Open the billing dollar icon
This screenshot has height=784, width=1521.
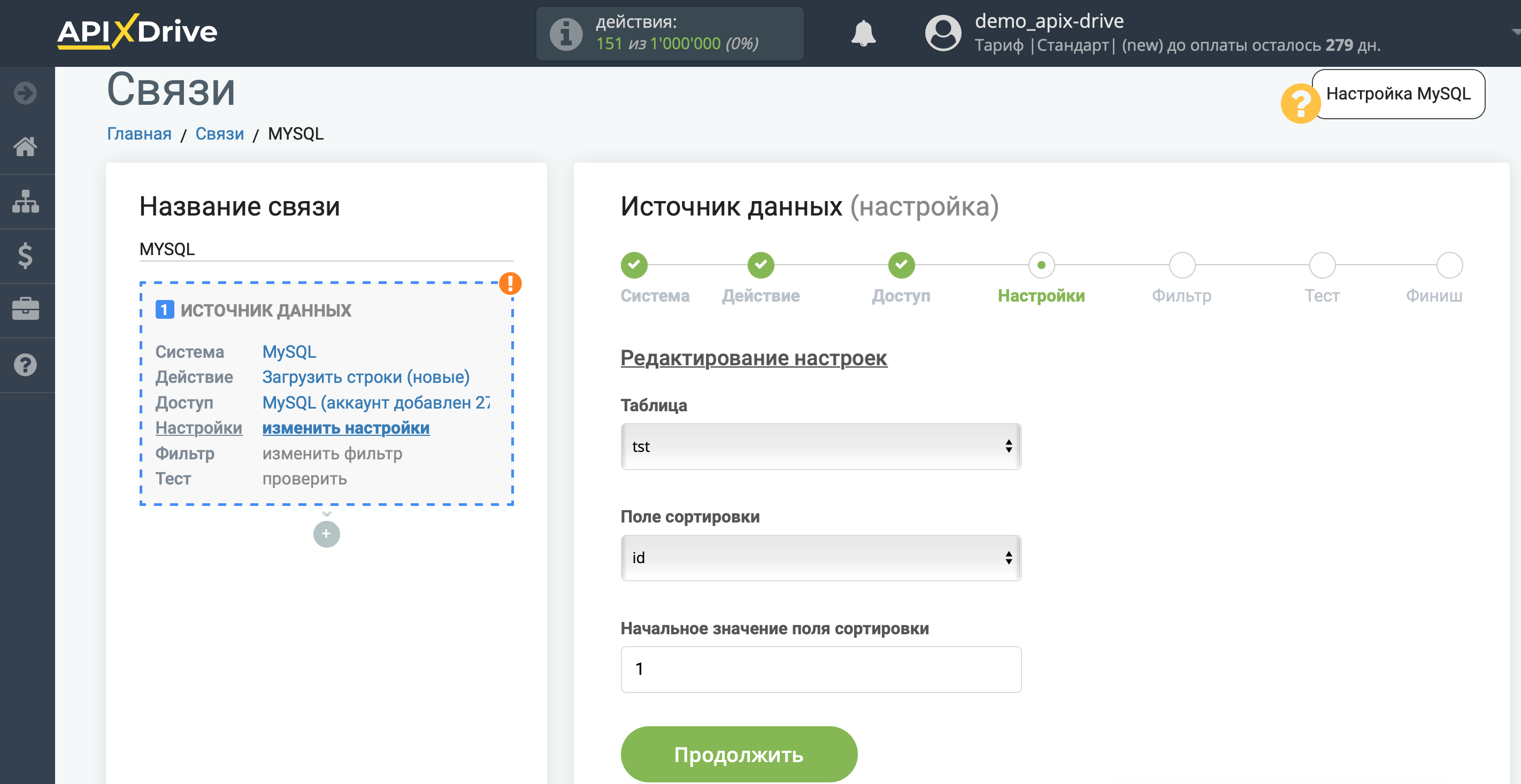[25, 256]
